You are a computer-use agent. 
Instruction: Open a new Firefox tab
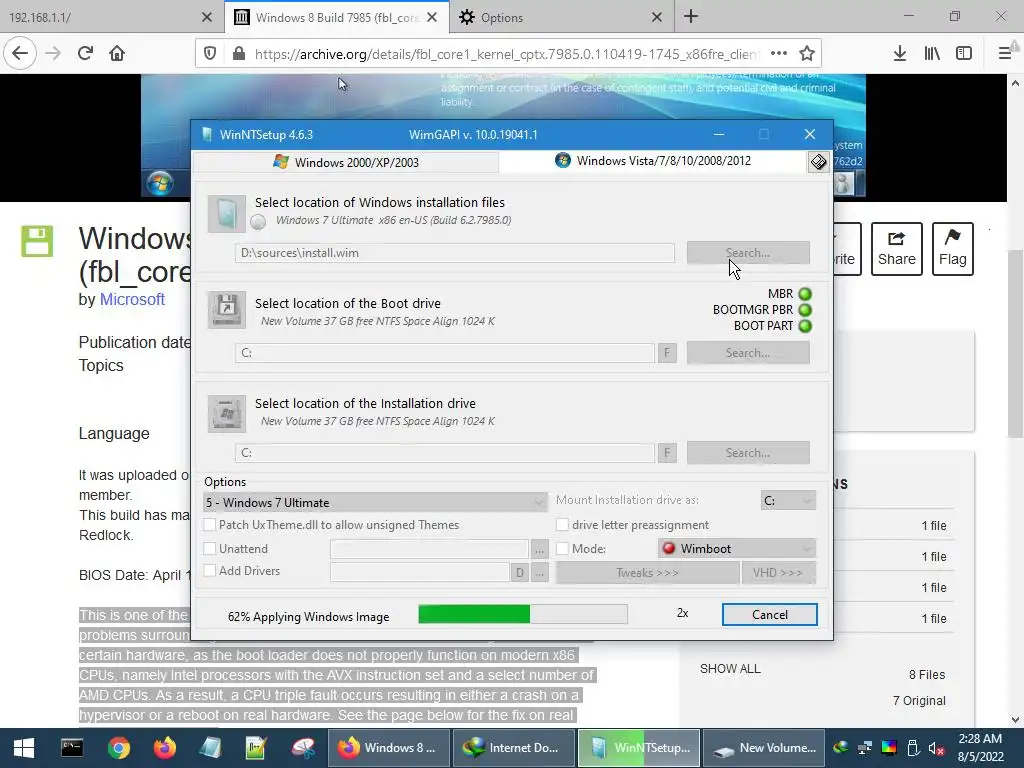tap(691, 17)
